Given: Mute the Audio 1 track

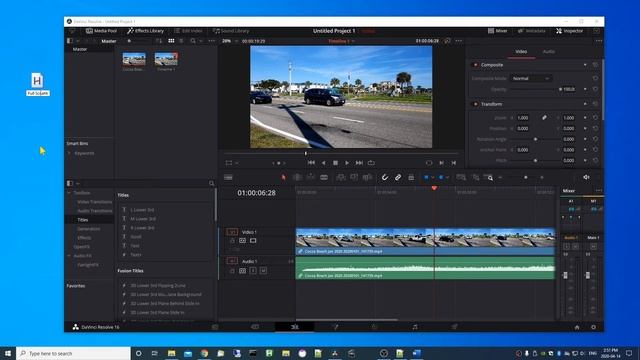Looking at the screenshot, I should point(263,271).
